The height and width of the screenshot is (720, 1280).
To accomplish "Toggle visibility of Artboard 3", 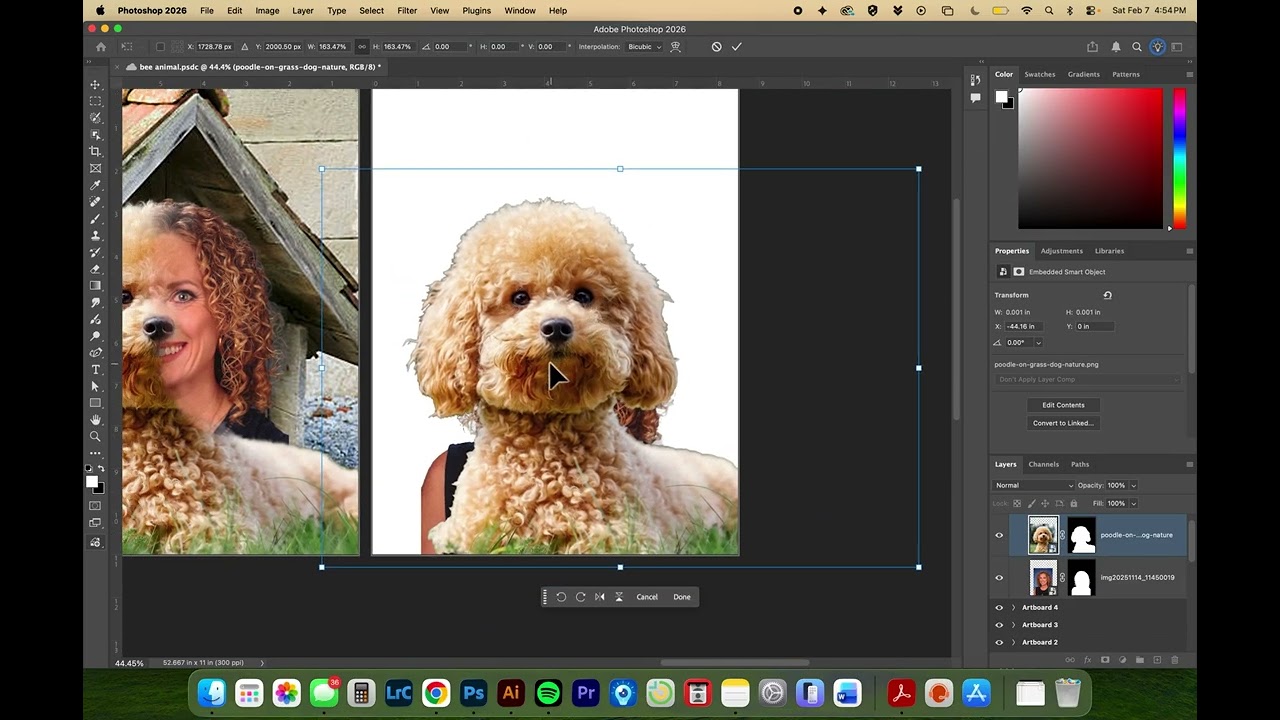I will [x=999, y=625].
